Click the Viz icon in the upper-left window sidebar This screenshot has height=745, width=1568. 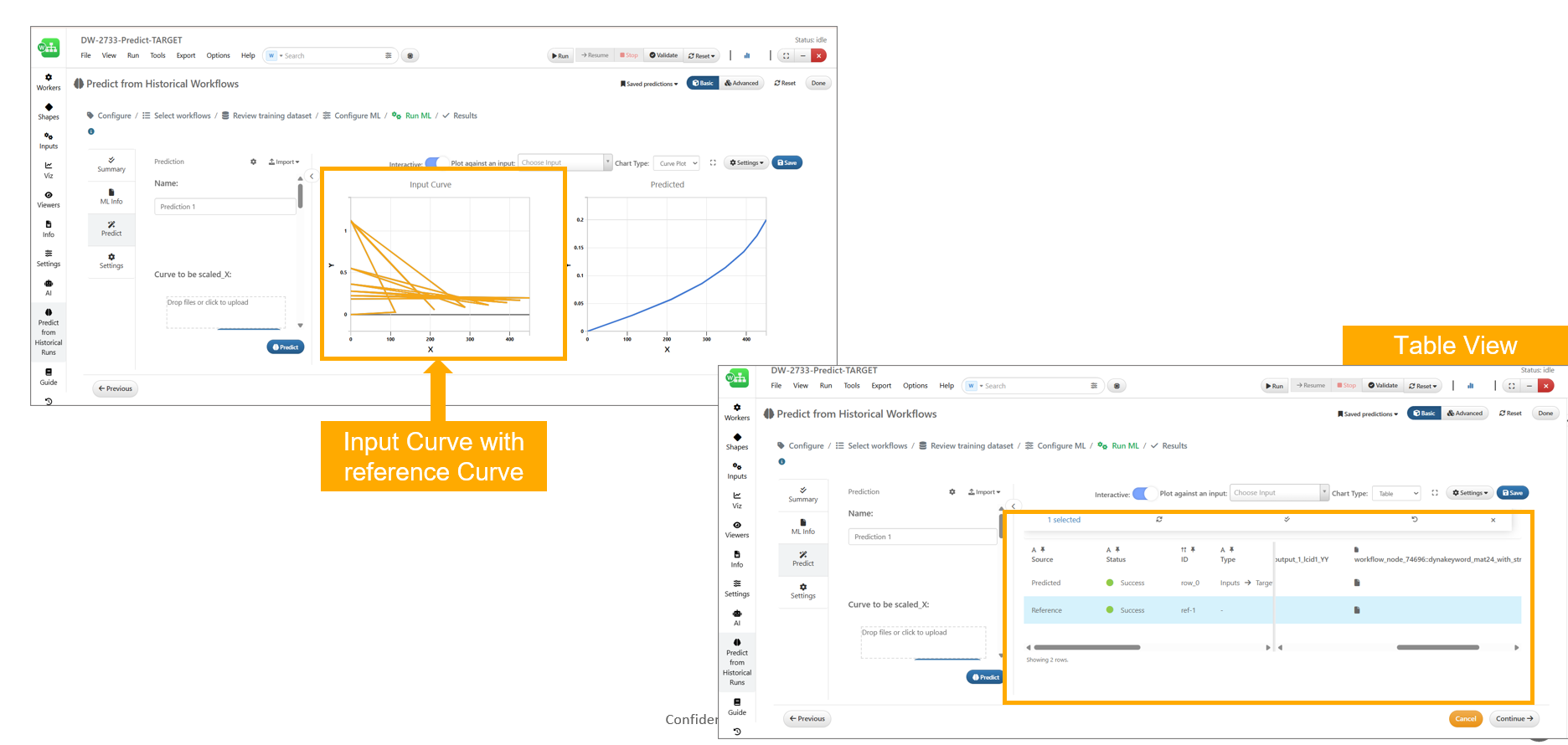coord(49,170)
